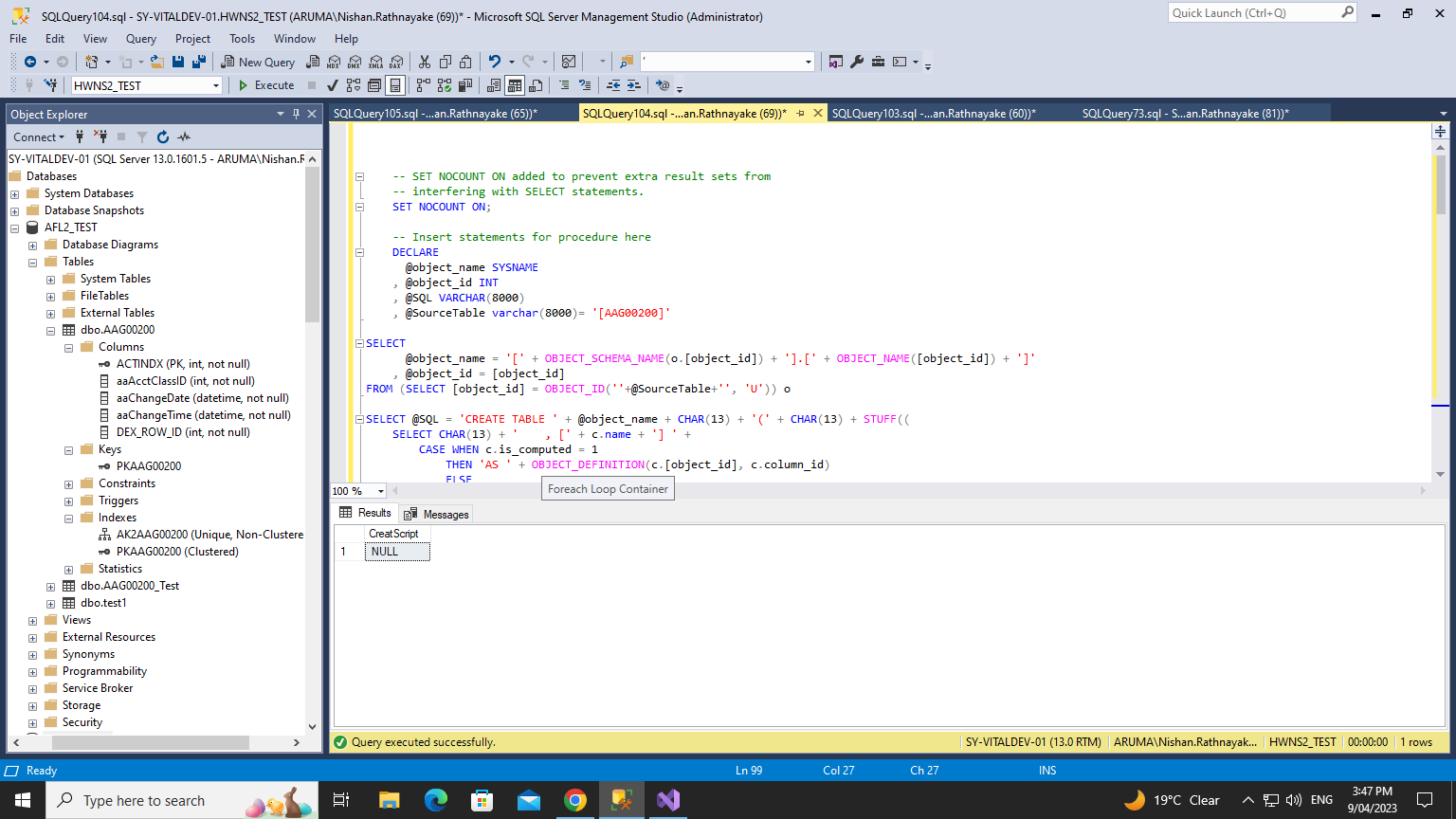Click the New Query button
This screenshot has height=819, width=1456.
[x=258, y=62]
